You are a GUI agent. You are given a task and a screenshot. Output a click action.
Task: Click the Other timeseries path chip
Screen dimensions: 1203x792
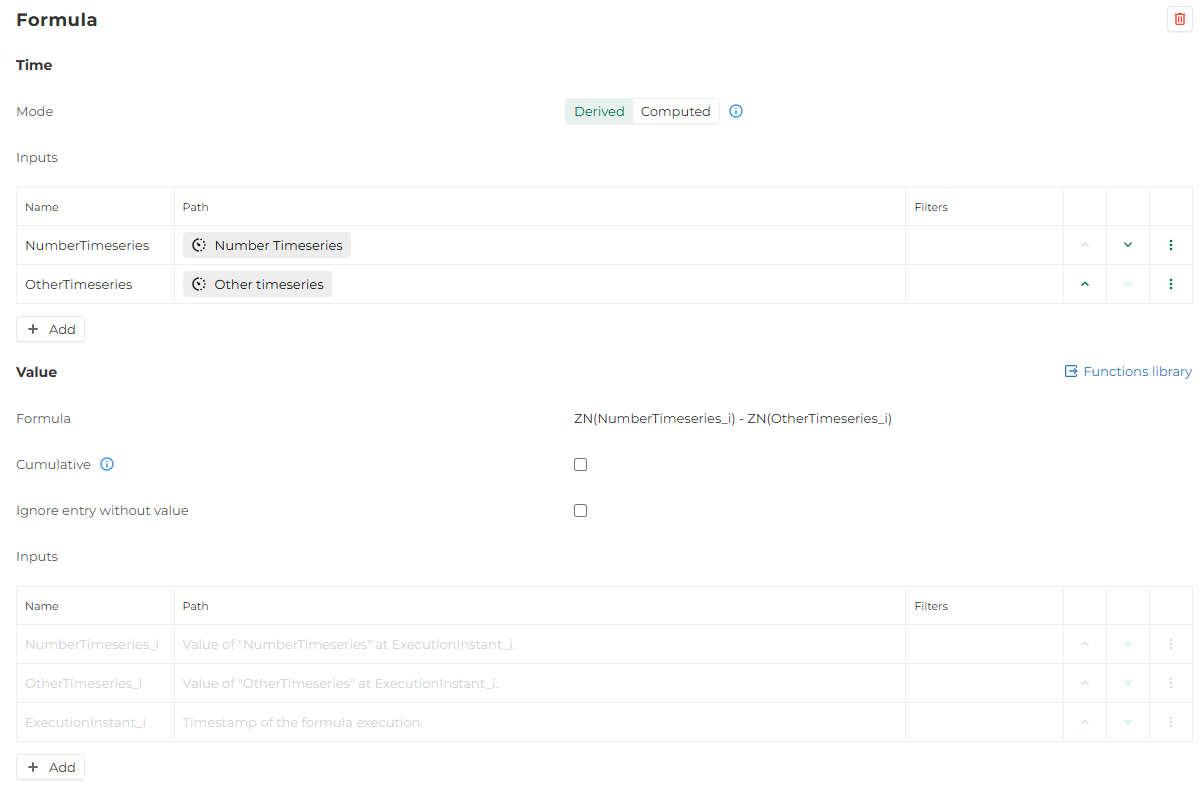pos(257,284)
